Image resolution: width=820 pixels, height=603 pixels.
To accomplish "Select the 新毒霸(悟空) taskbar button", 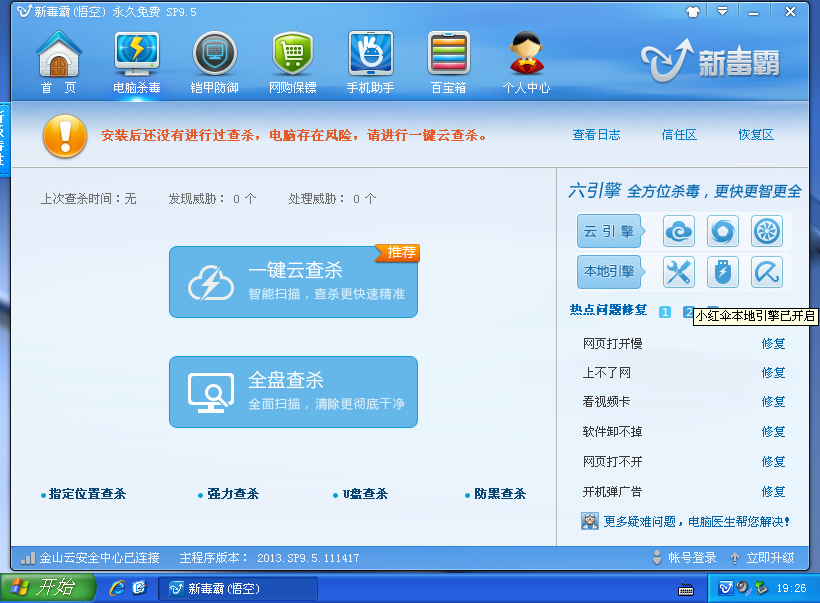I will (x=238, y=589).
